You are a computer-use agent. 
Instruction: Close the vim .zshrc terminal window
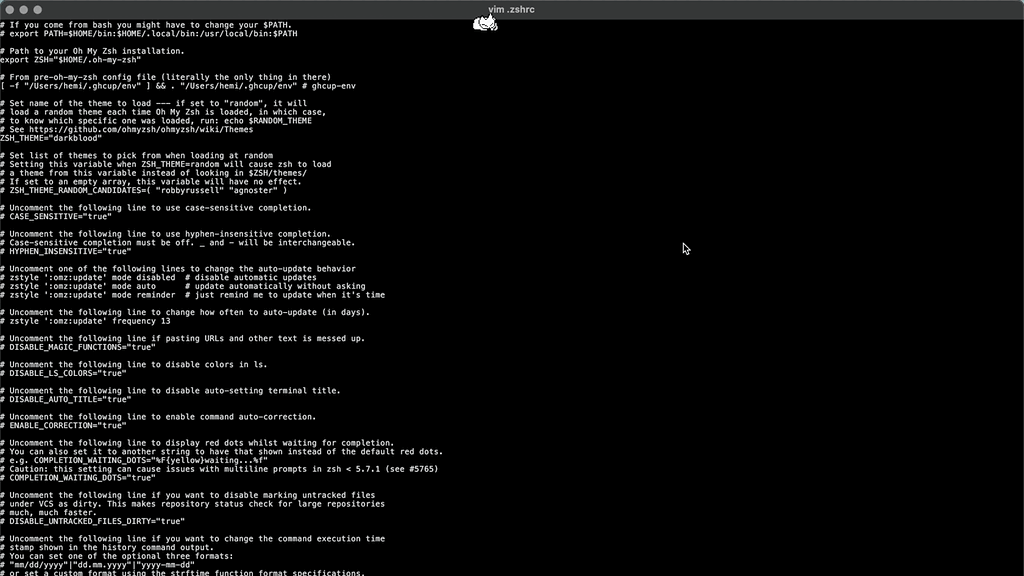pos(9,9)
